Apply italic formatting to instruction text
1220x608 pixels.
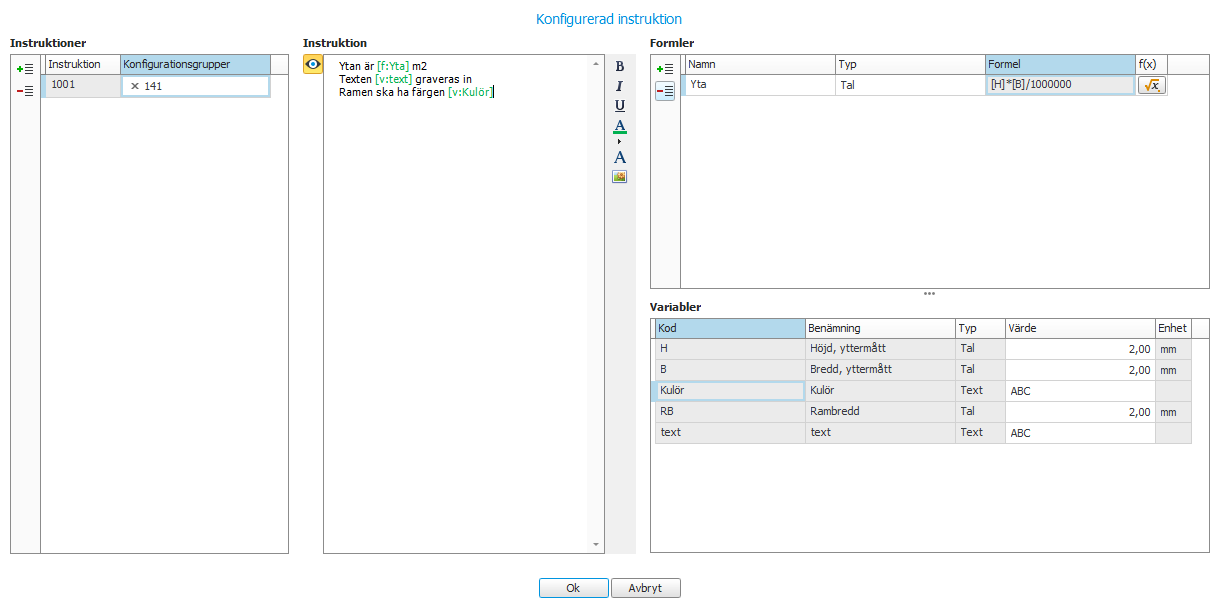click(x=620, y=86)
